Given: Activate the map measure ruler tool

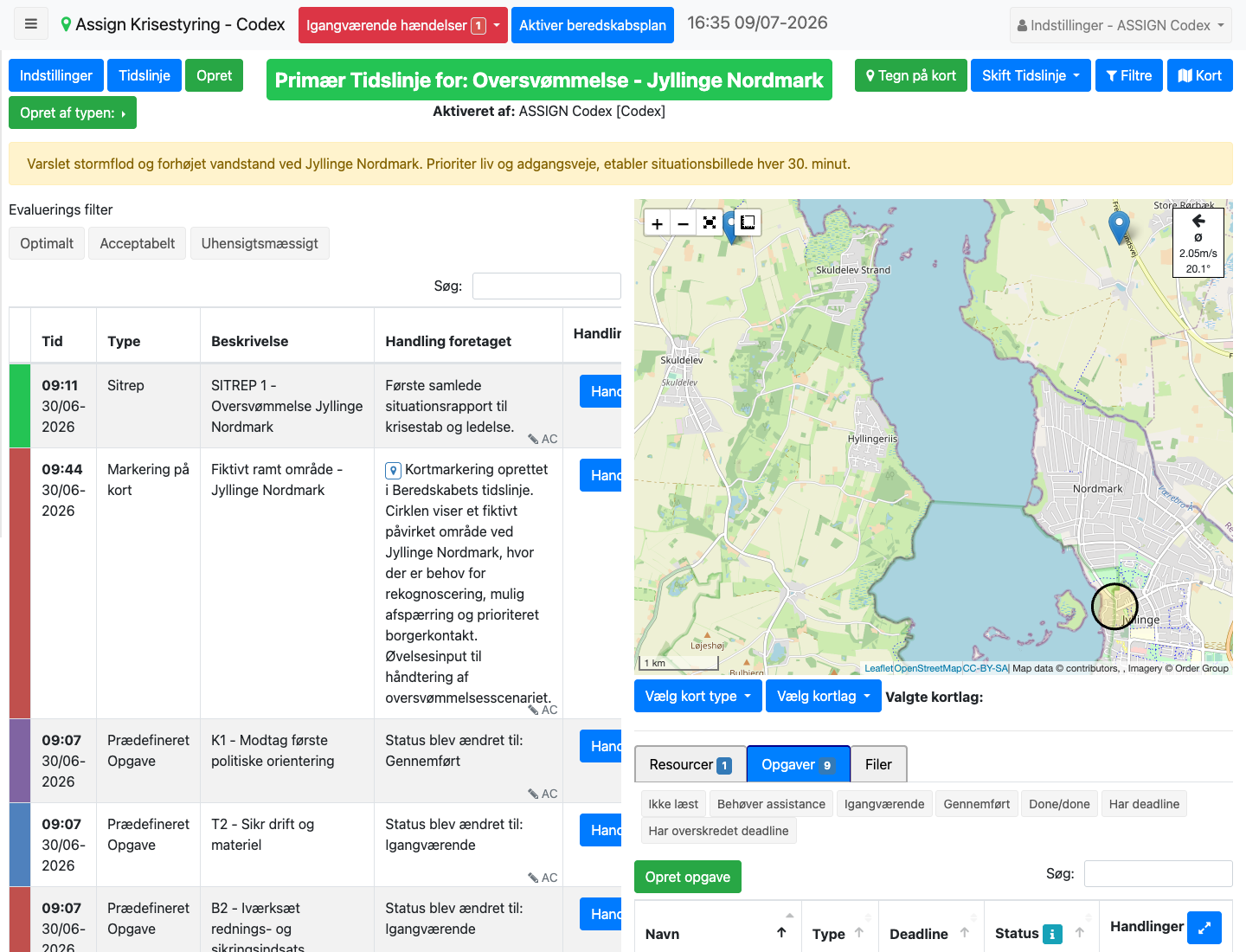Looking at the screenshot, I should pyautogui.click(x=748, y=222).
